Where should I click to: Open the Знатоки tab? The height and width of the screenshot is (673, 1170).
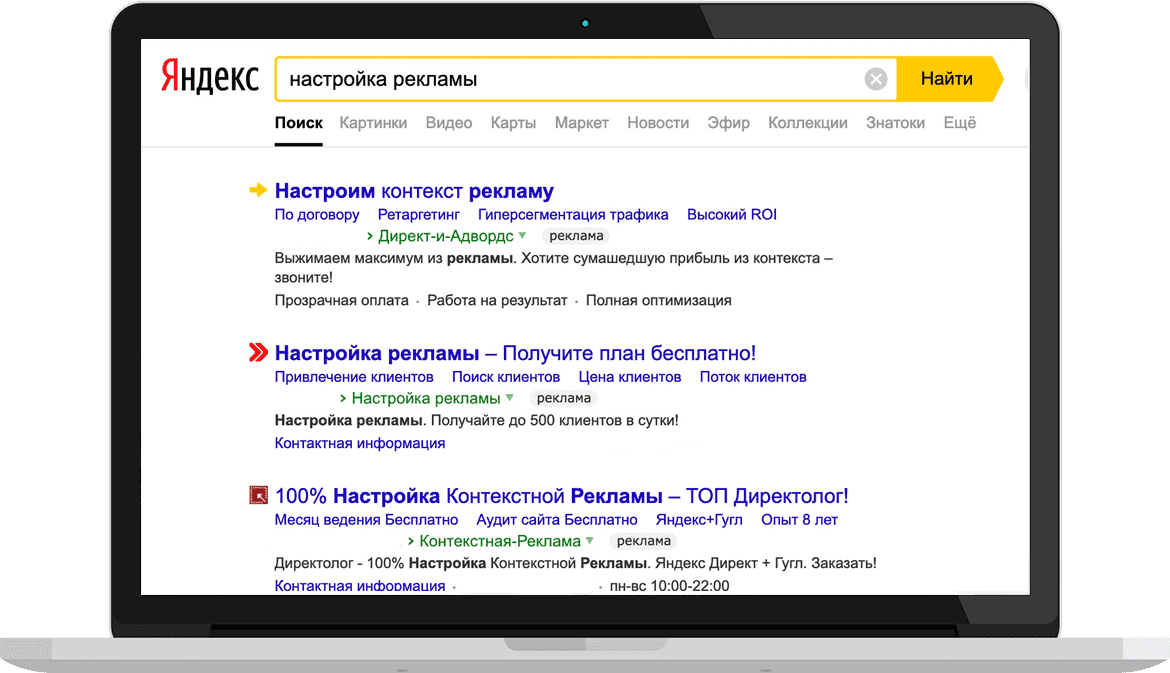coord(895,122)
